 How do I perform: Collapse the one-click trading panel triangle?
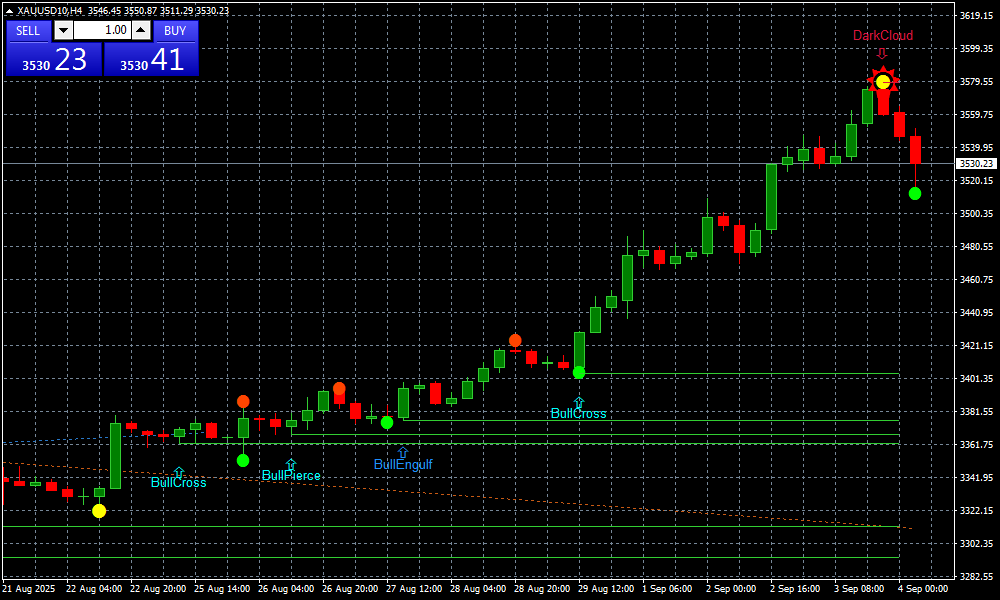coord(9,11)
